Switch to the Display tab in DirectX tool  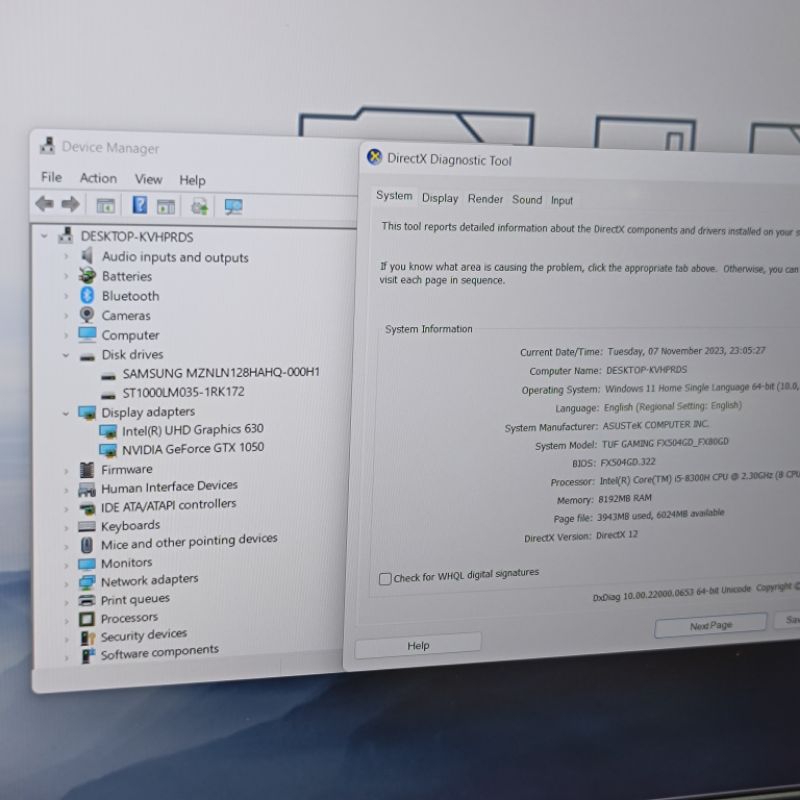(440, 198)
